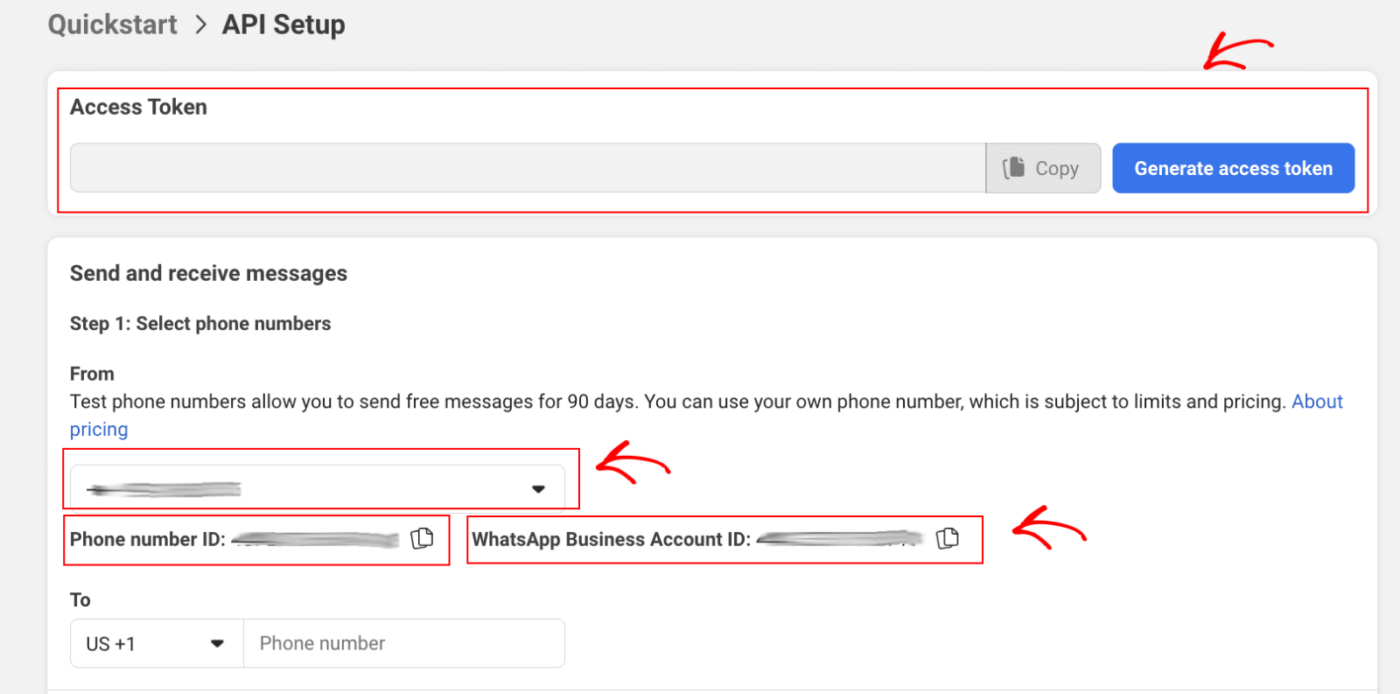Click the To label
1400x694 pixels.
[x=80, y=599]
